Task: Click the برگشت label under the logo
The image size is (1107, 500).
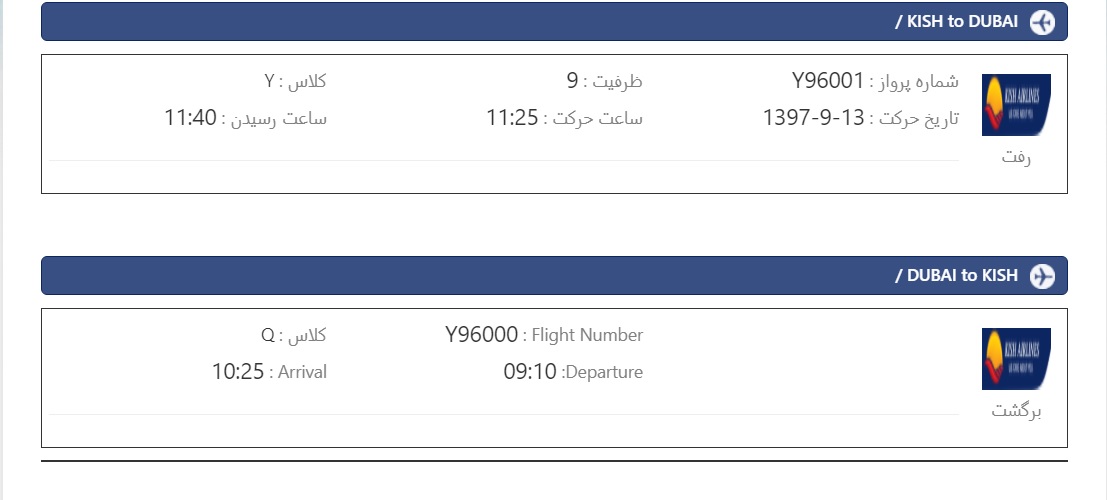Action: point(1017,410)
